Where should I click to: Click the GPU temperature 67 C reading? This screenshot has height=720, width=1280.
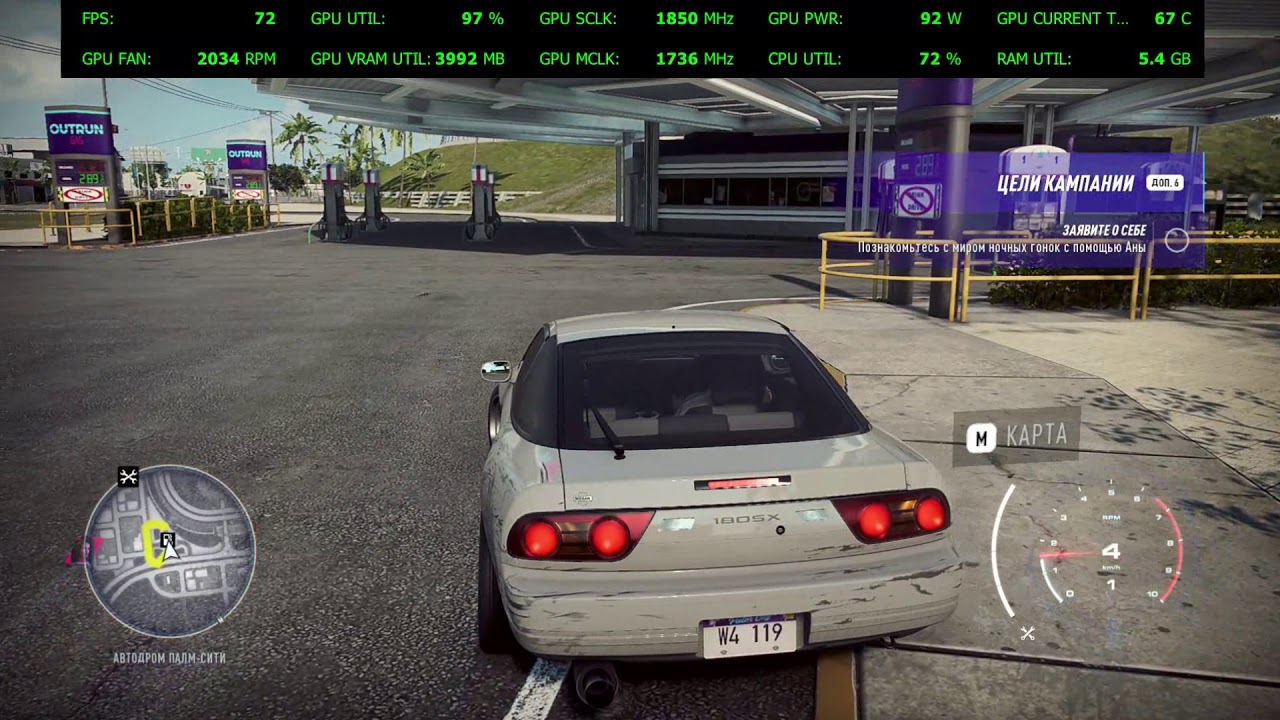point(1172,18)
